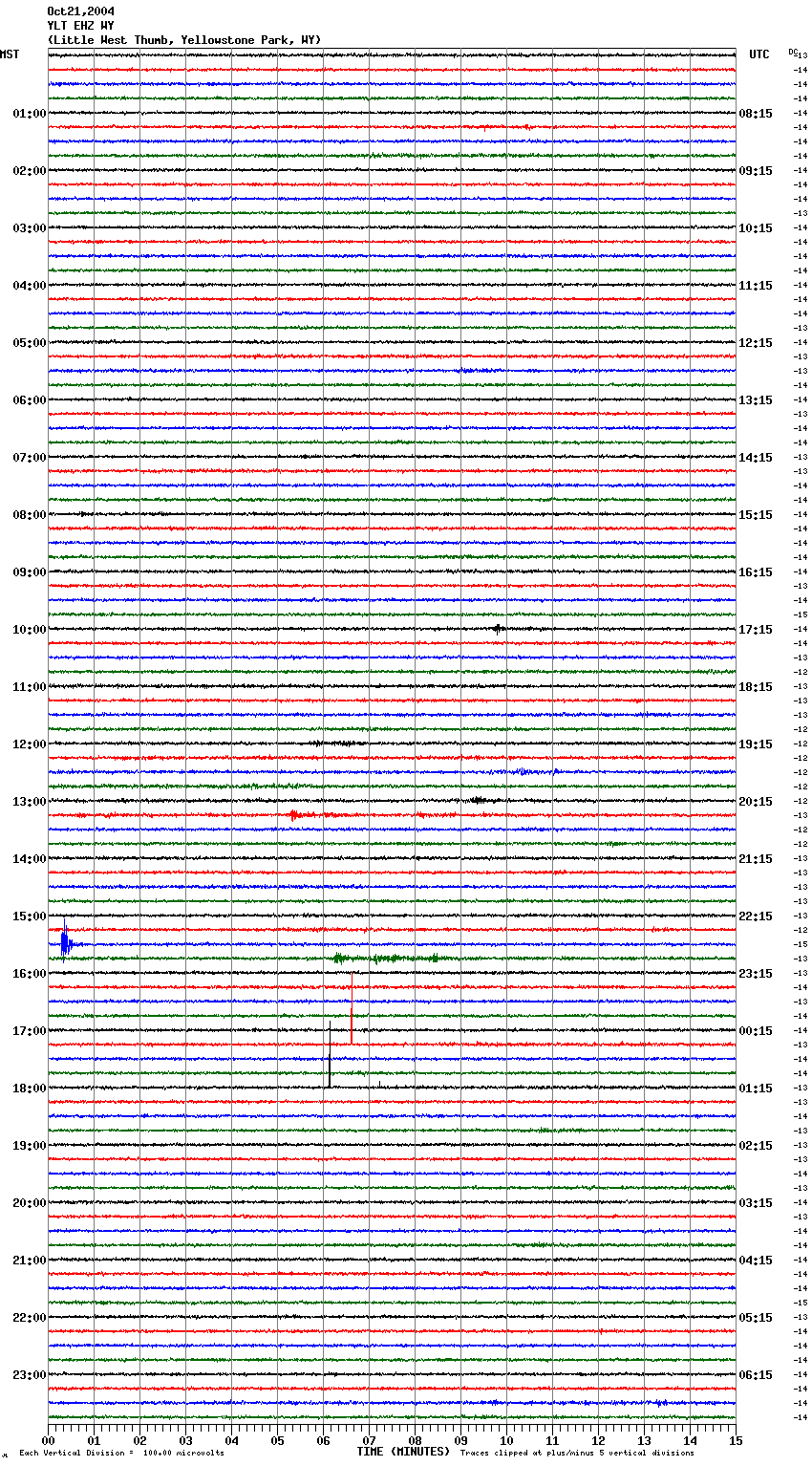Click the "01:00" MST time label
This screenshot has width=812, height=1466.
[x=30, y=114]
